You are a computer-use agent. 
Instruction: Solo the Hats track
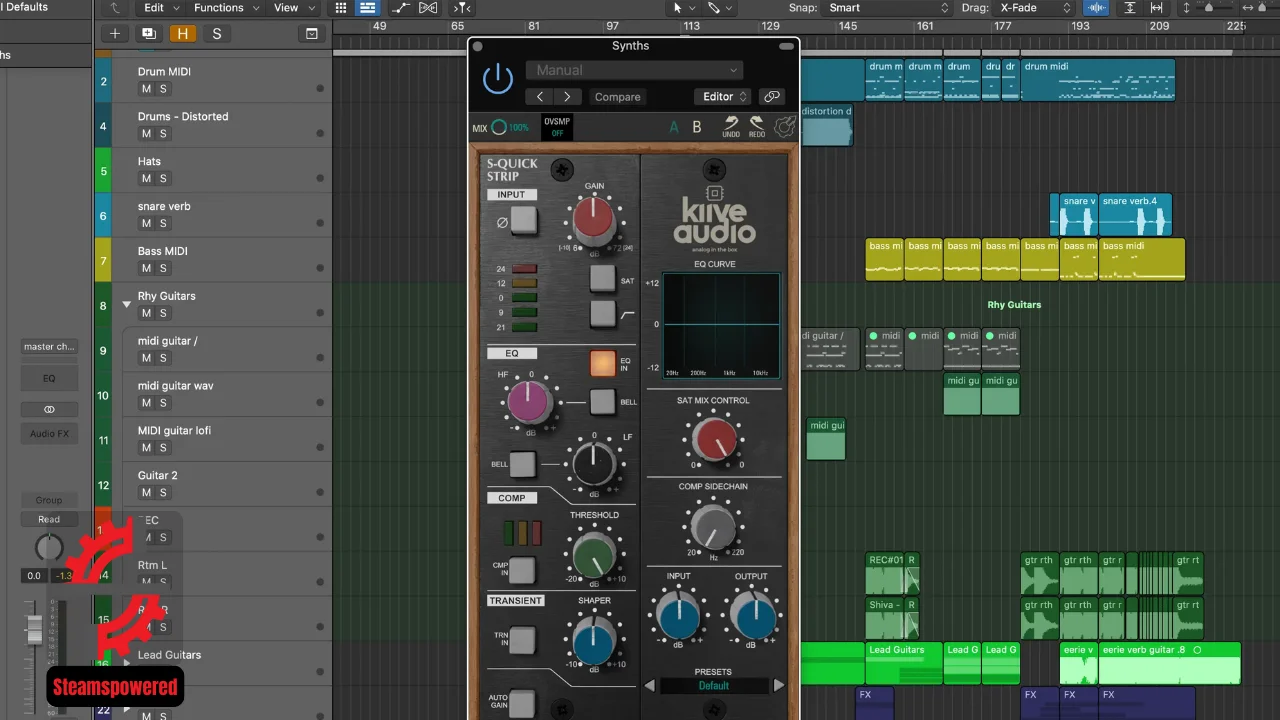pyautogui.click(x=163, y=179)
